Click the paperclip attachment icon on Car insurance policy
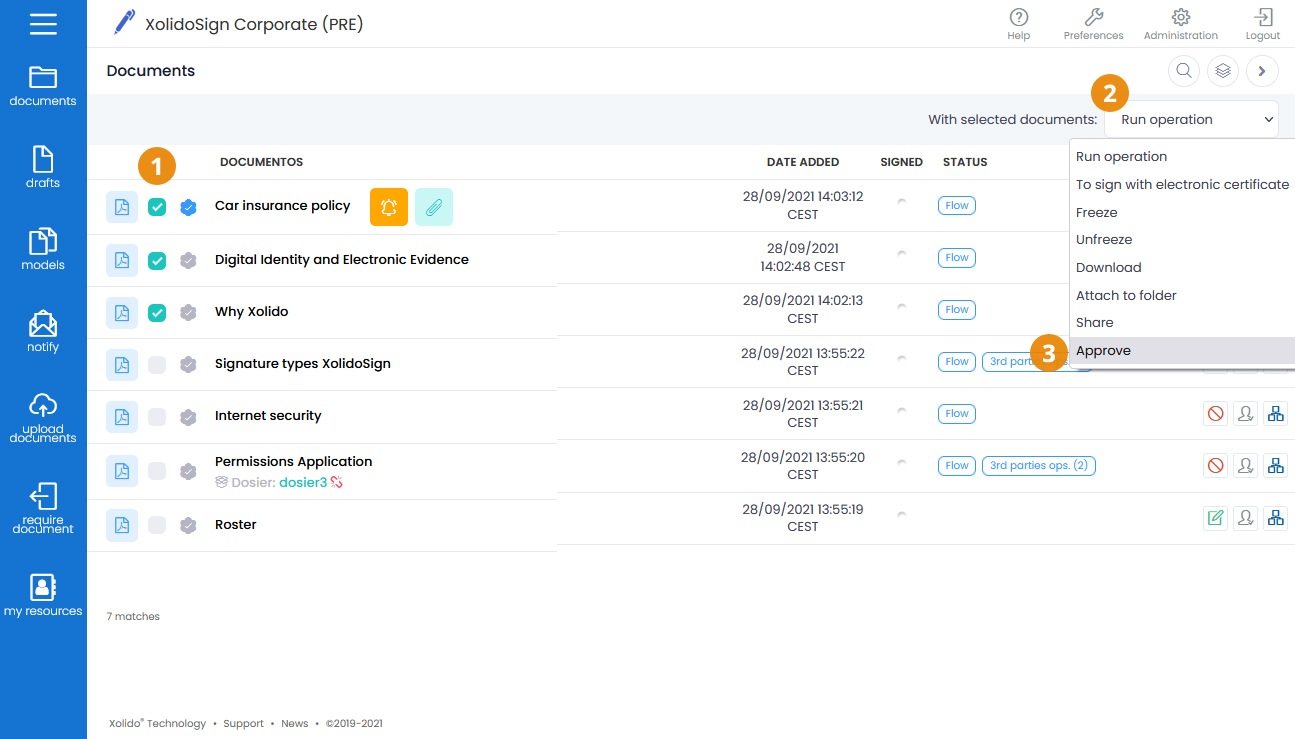1295x739 pixels. tap(434, 207)
